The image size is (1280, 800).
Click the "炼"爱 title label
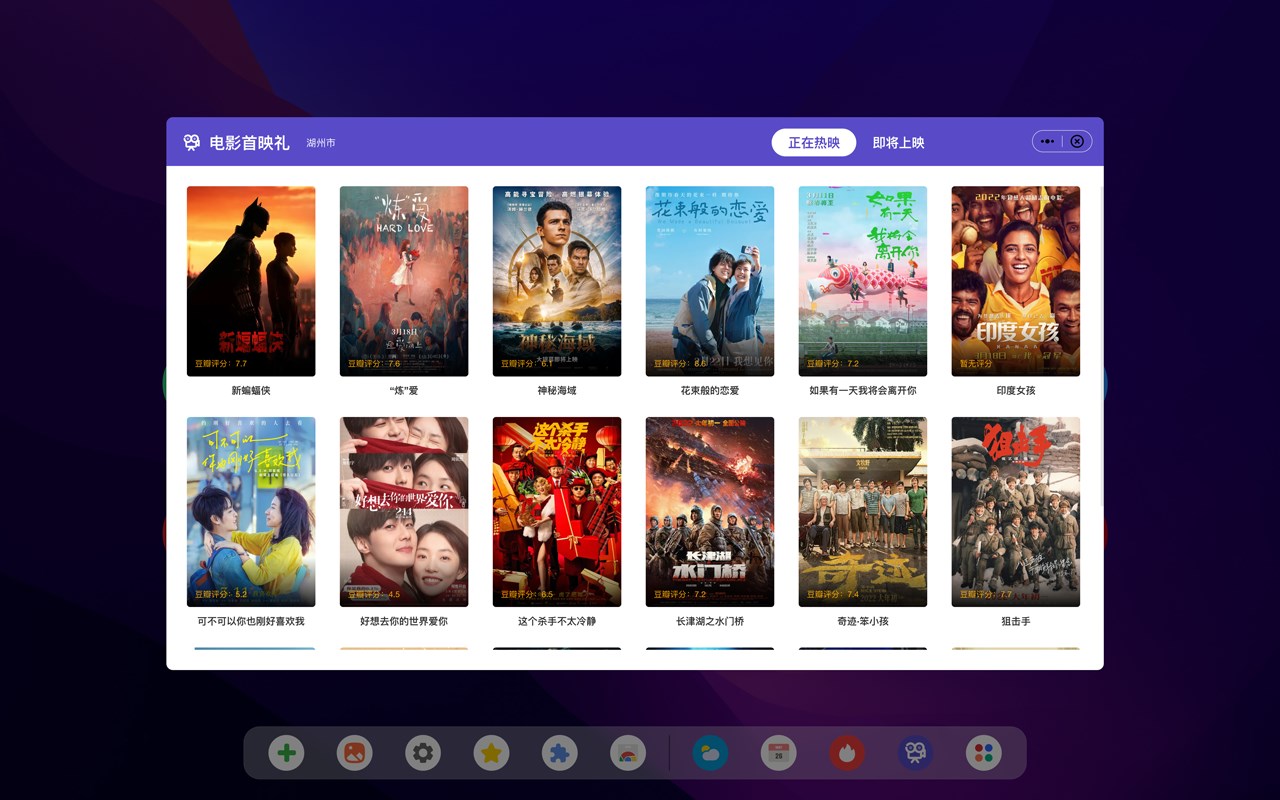tap(404, 390)
